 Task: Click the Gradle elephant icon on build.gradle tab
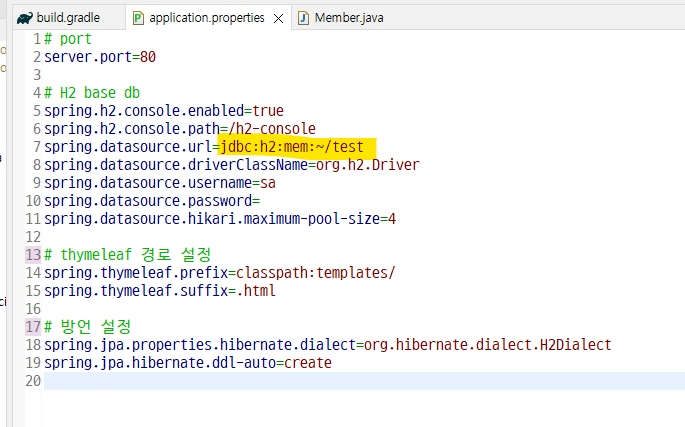pos(25,18)
